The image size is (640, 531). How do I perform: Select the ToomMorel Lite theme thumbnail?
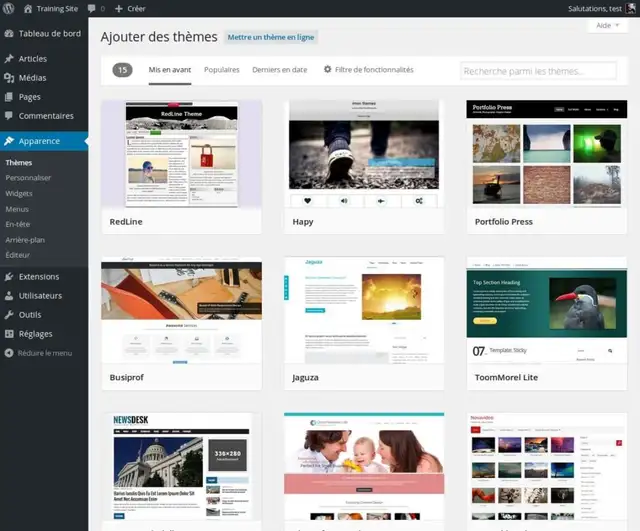click(547, 310)
